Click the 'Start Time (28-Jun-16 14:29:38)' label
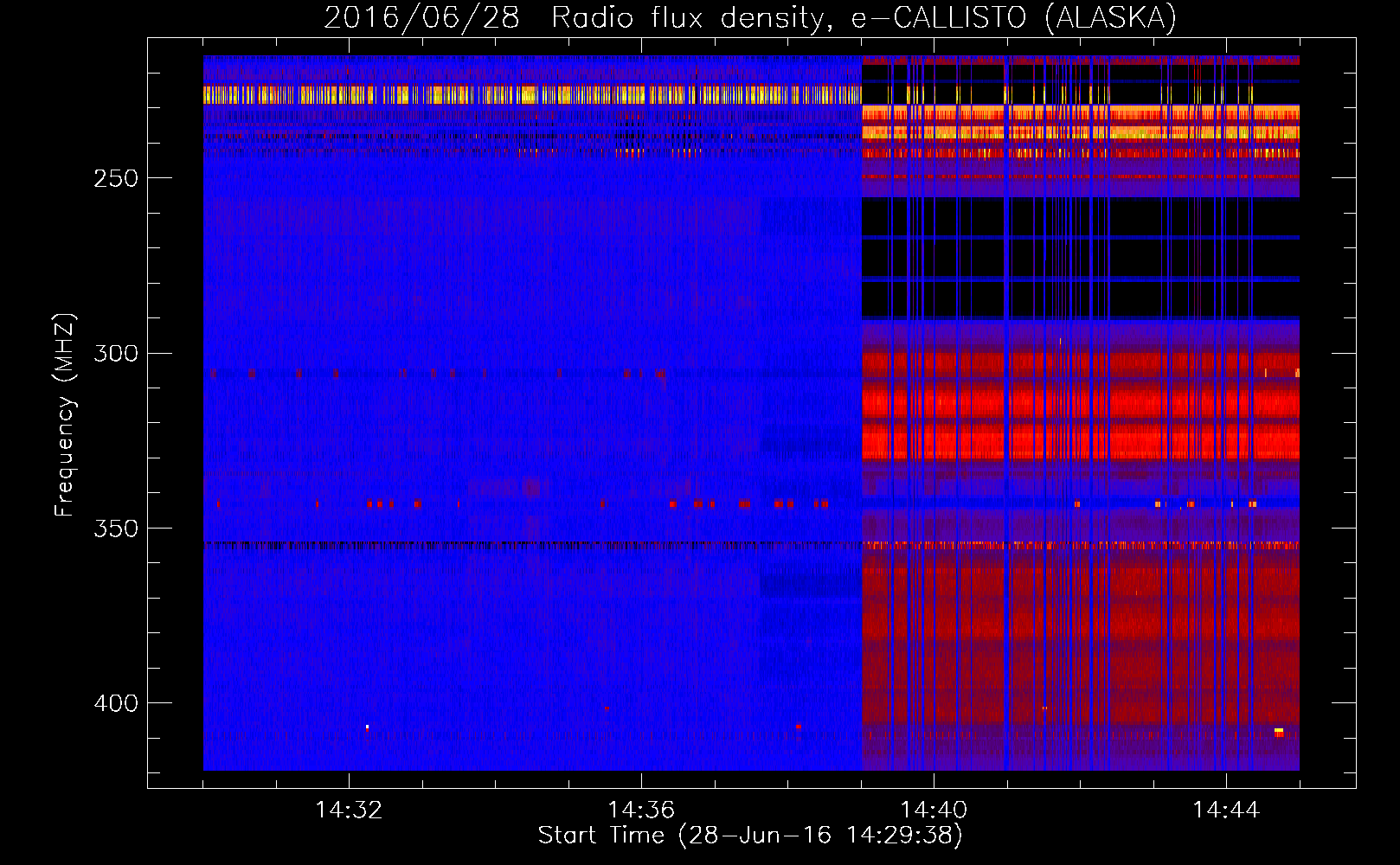The image size is (1400, 865). tap(750, 836)
